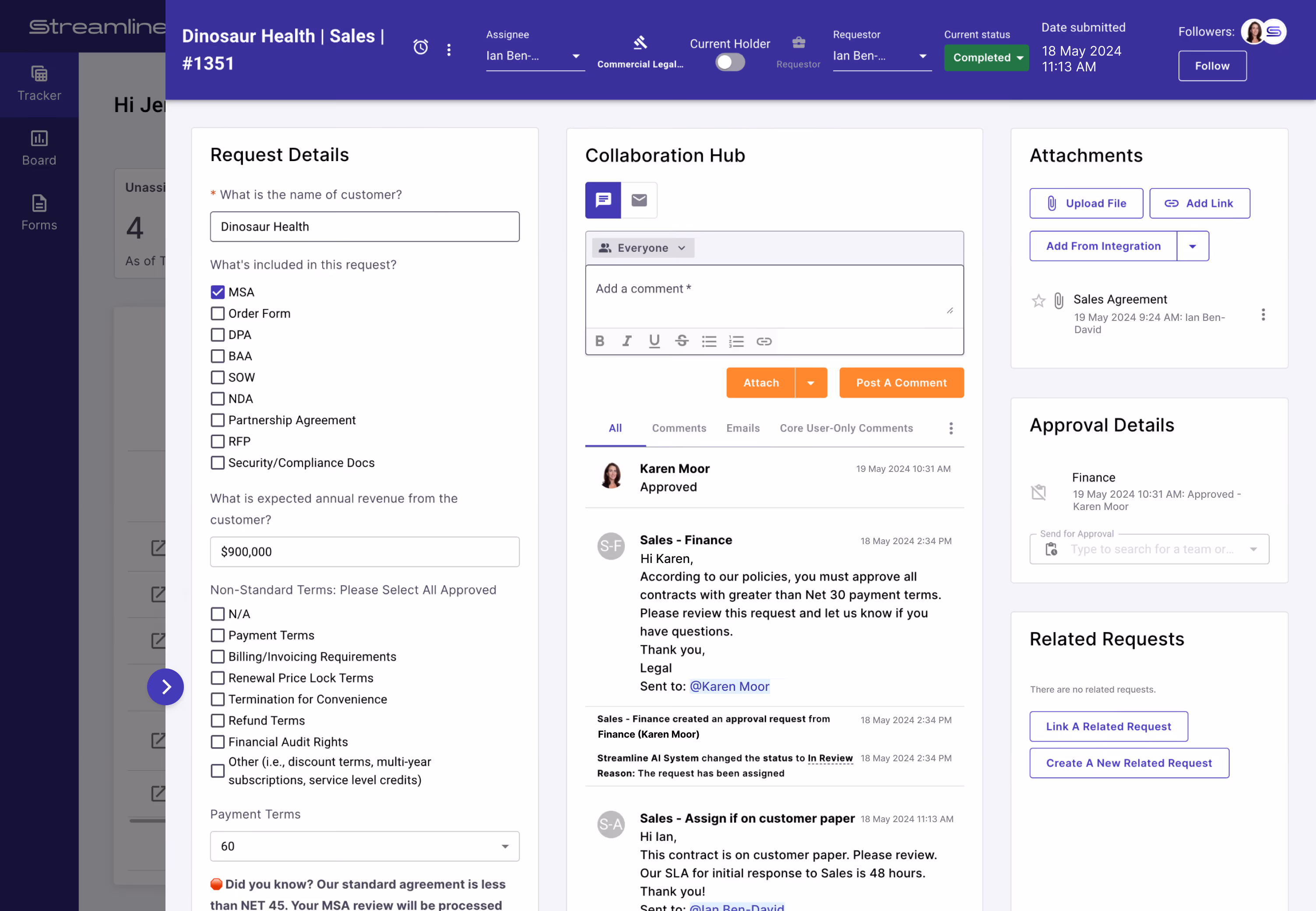Click the customer name input field
The height and width of the screenshot is (911, 1316).
[365, 227]
